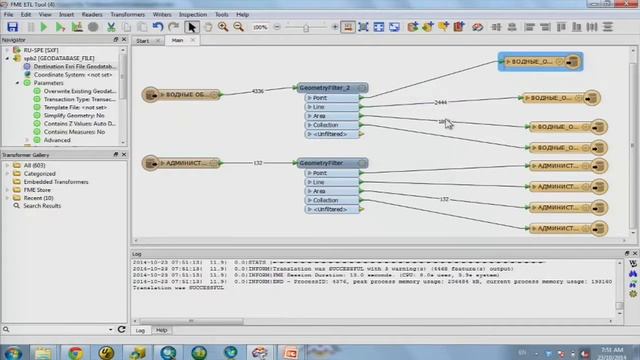
Task: Click Search Results in Transformer Gallery
Action: click(42, 206)
